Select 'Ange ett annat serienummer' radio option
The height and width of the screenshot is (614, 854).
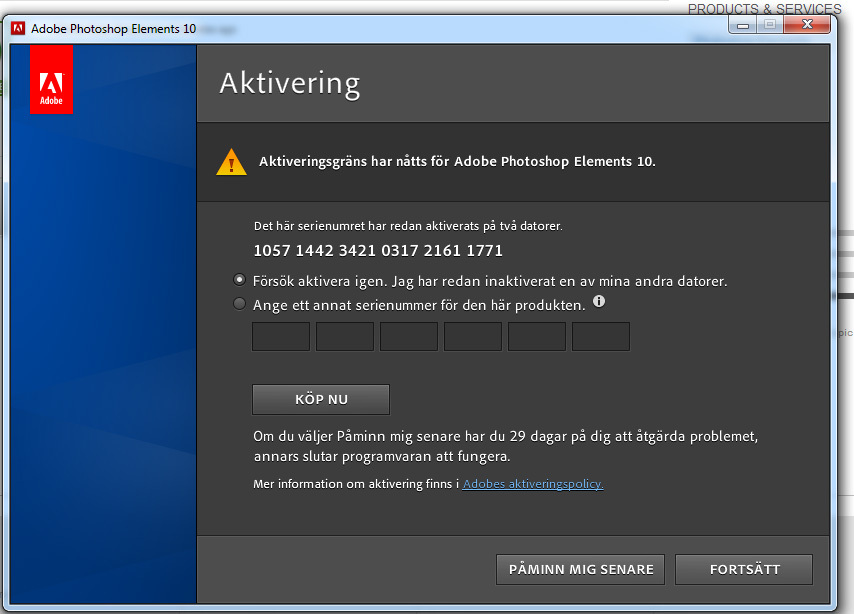(239, 303)
